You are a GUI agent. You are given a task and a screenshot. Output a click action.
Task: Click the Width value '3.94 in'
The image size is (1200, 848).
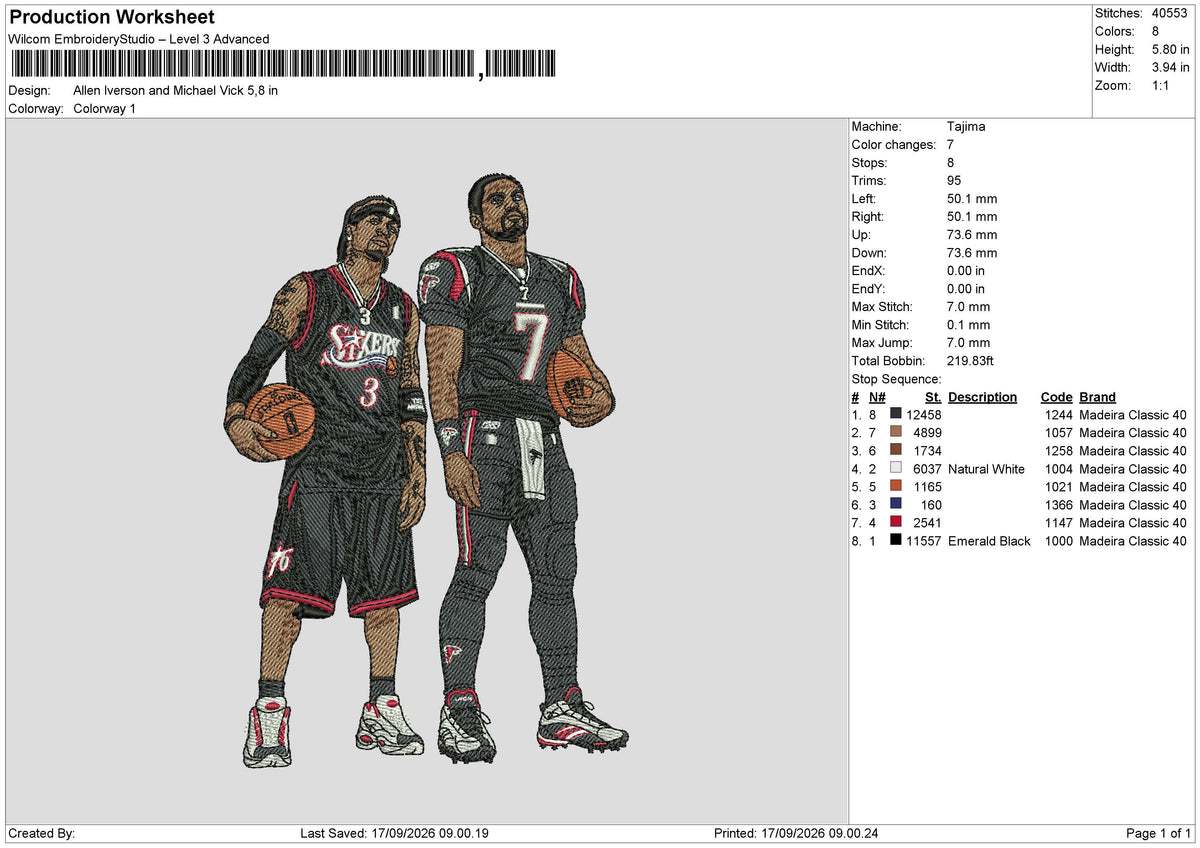pos(1171,68)
